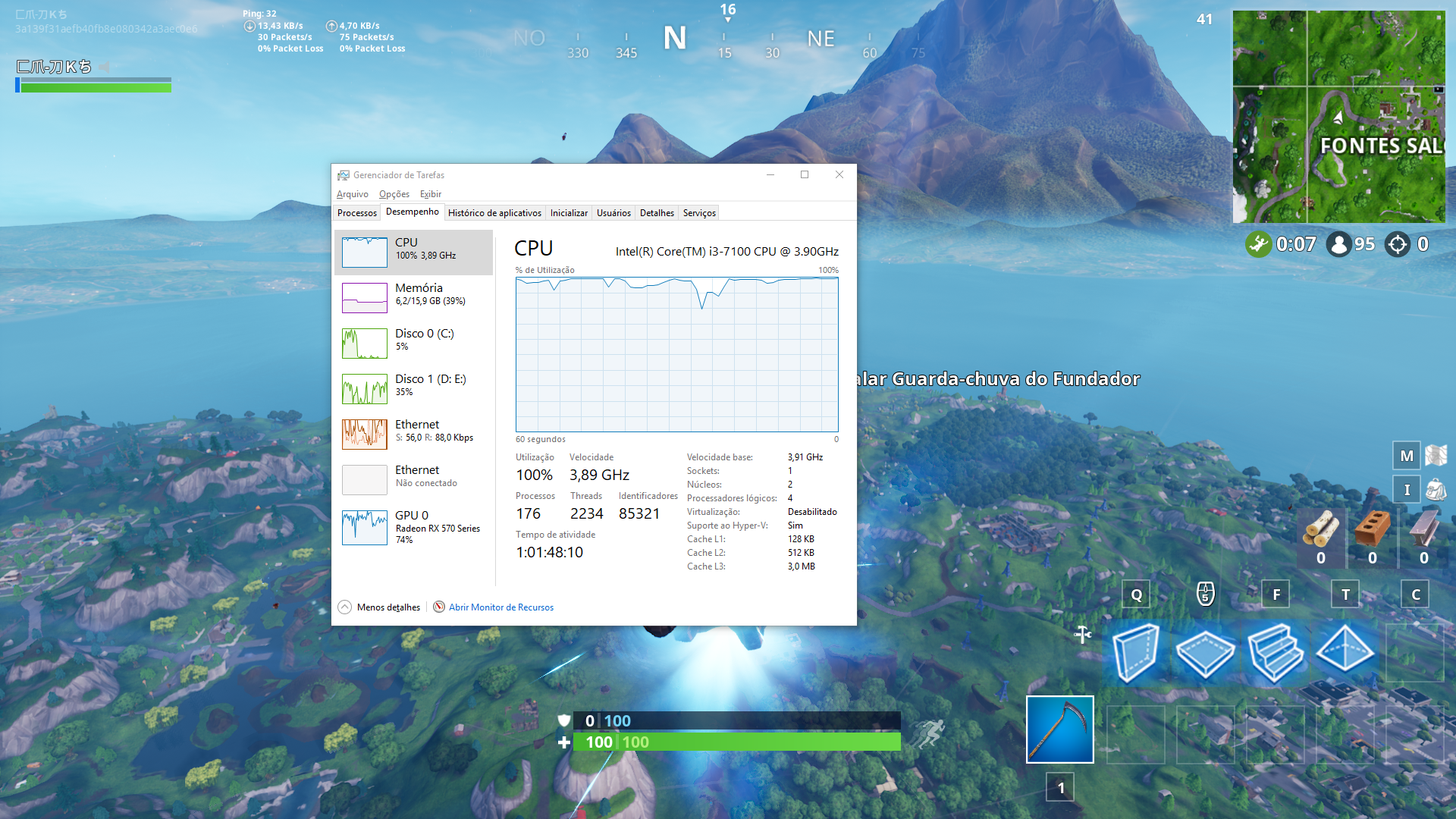Select Disco 1 (D: E:) performance entry
This screenshot has width=1456, height=819.
point(413,389)
